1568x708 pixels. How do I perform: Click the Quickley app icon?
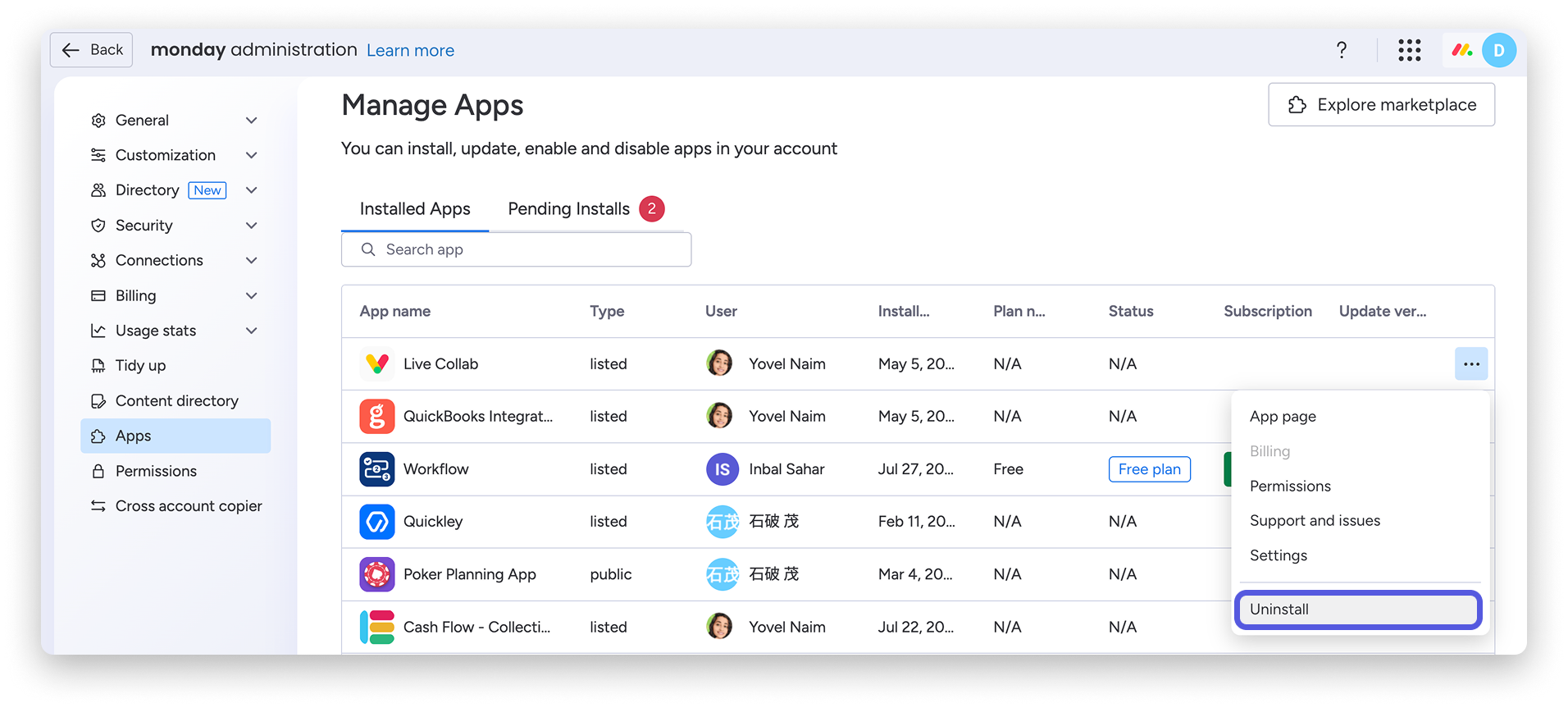pos(377,521)
